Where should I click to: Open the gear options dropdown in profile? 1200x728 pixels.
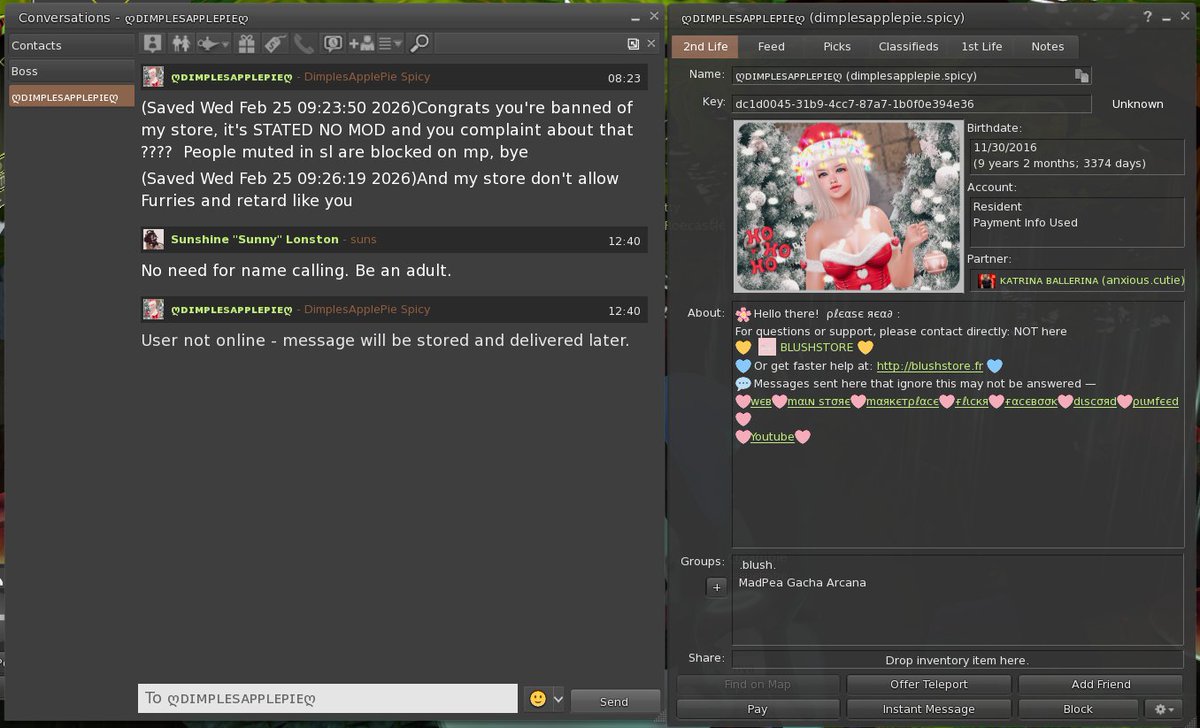click(1164, 709)
